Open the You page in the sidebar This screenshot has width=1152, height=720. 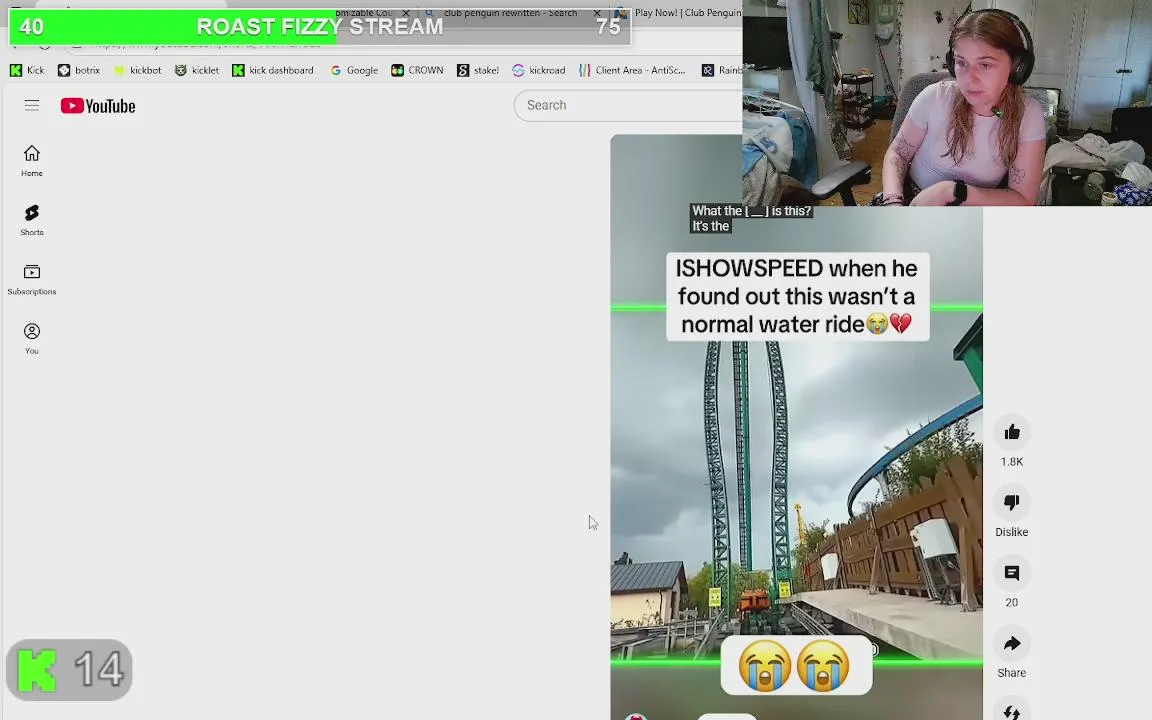32,339
